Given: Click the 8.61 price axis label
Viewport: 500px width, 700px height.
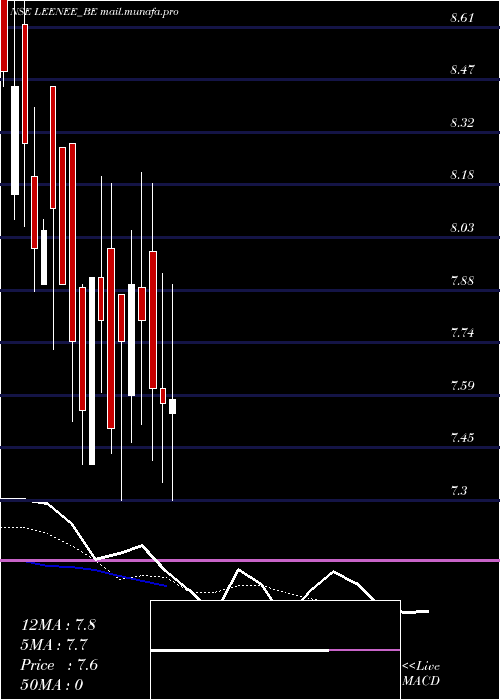Looking at the screenshot, I should coord(462,18).
